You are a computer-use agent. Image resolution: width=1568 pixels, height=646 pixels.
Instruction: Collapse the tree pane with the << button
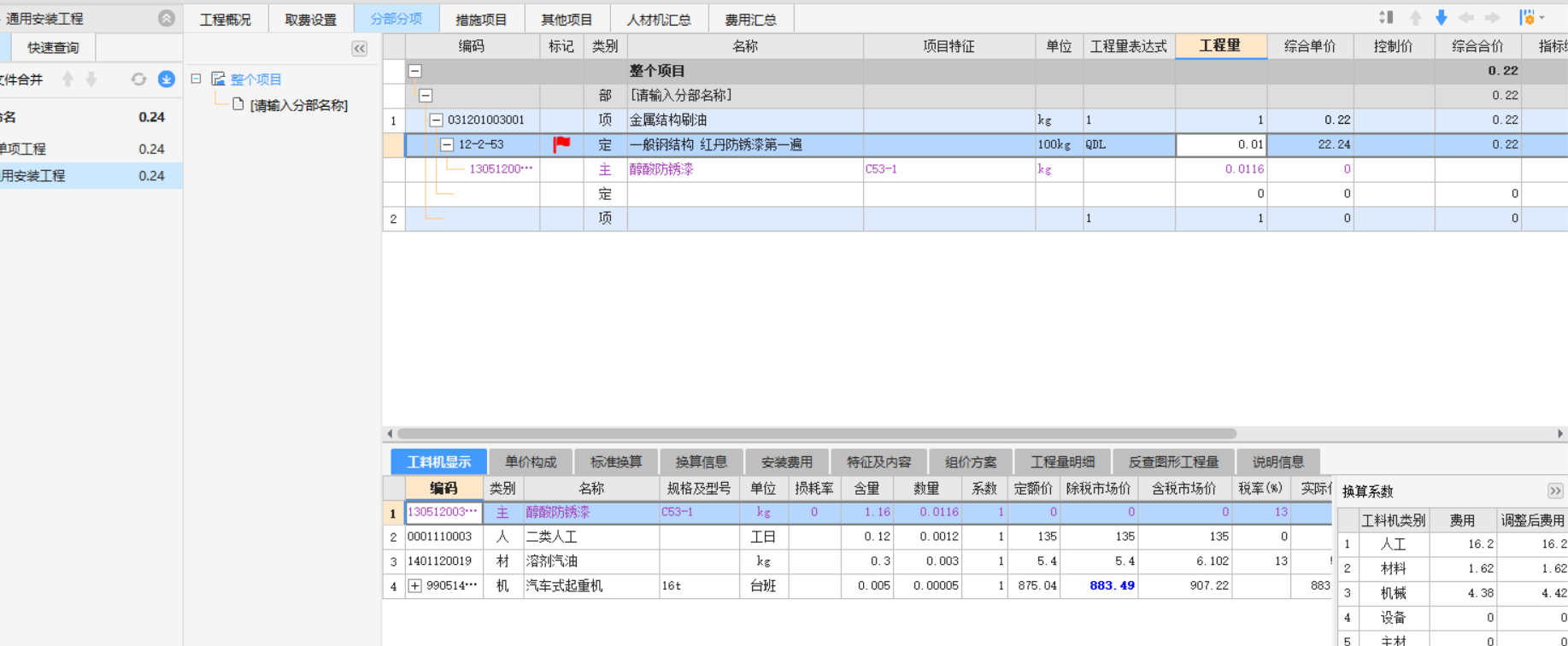pos(360,49)
